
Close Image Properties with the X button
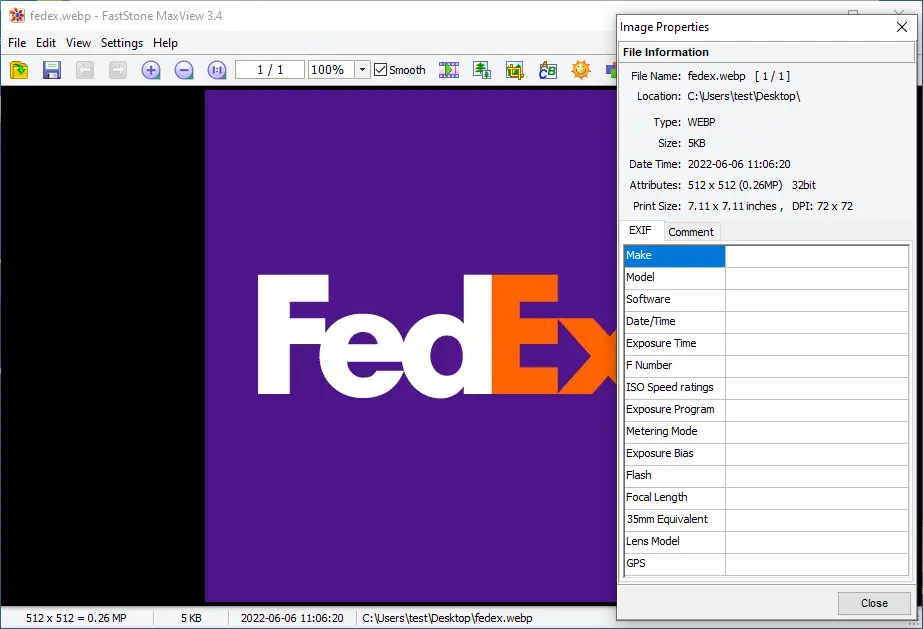[x=902, y=27]
